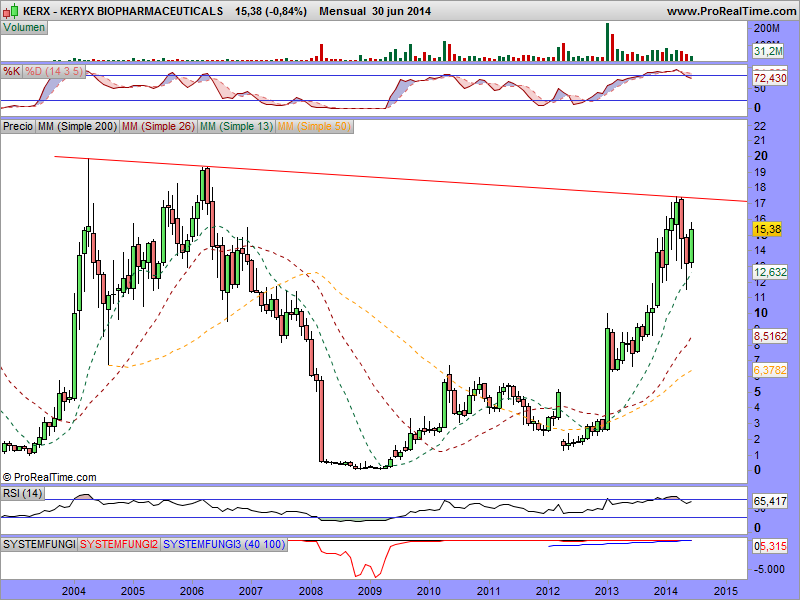The width and height of the screenshot is (800, 600).
Task: Click the 2015 year on time axis
Action: pos(726,591)
